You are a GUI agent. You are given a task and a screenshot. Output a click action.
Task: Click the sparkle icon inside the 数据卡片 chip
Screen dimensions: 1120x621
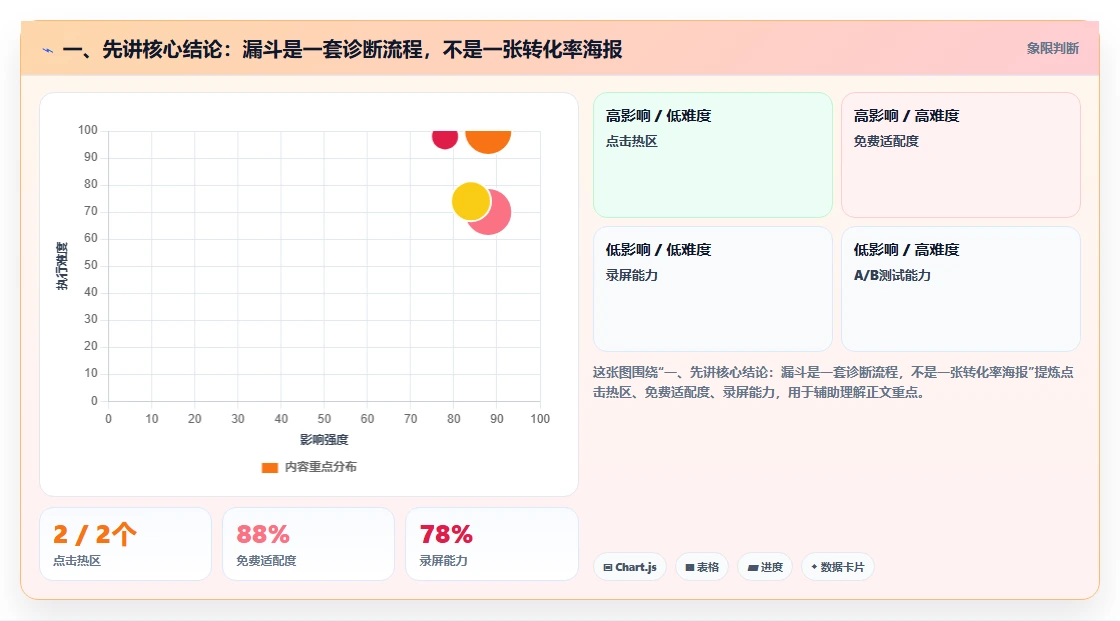(814, 567)
